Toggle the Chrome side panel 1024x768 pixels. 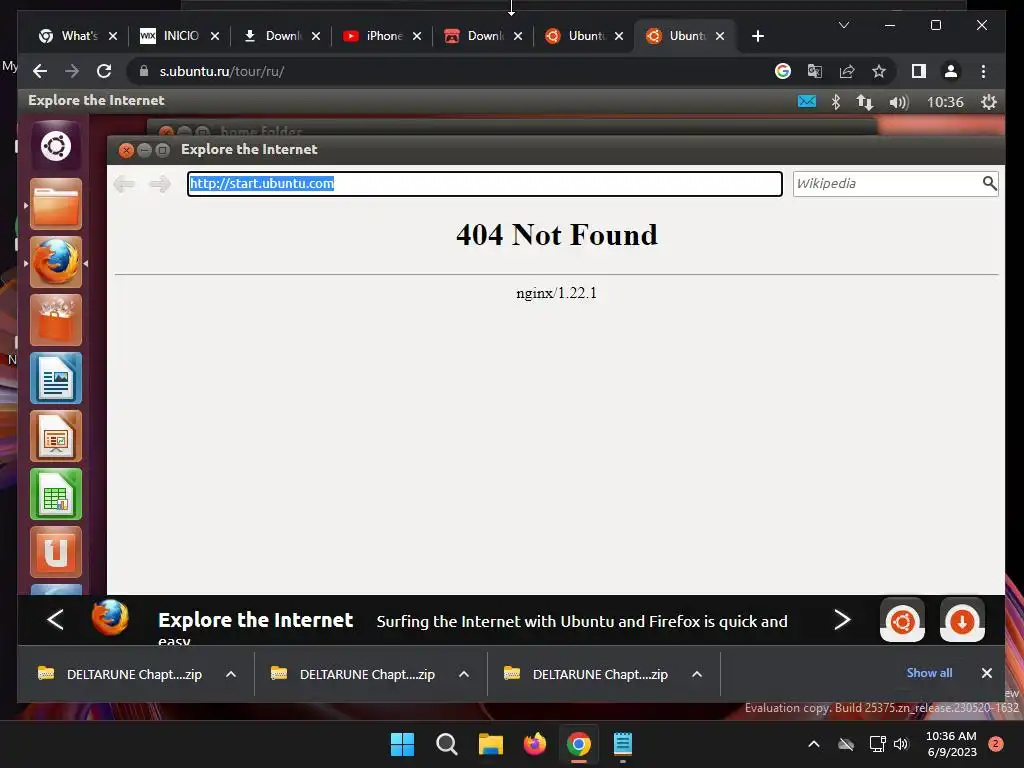coord(919,71)
